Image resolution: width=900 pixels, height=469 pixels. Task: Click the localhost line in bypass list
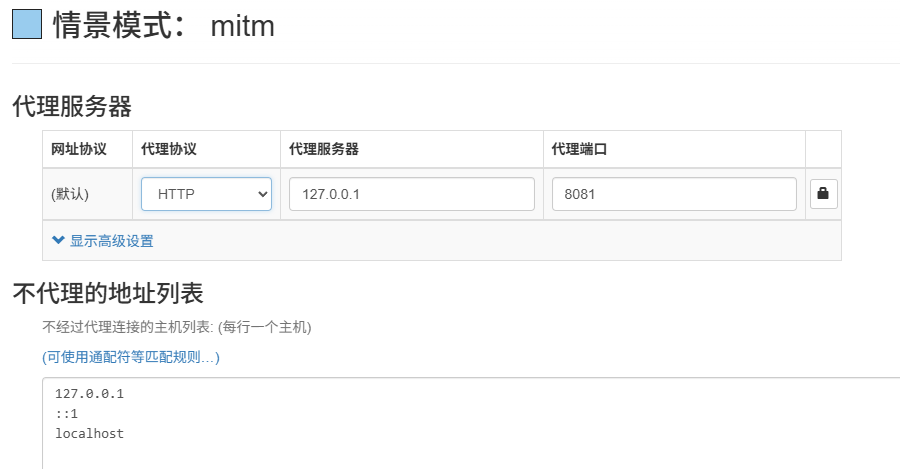click(90, 433)
